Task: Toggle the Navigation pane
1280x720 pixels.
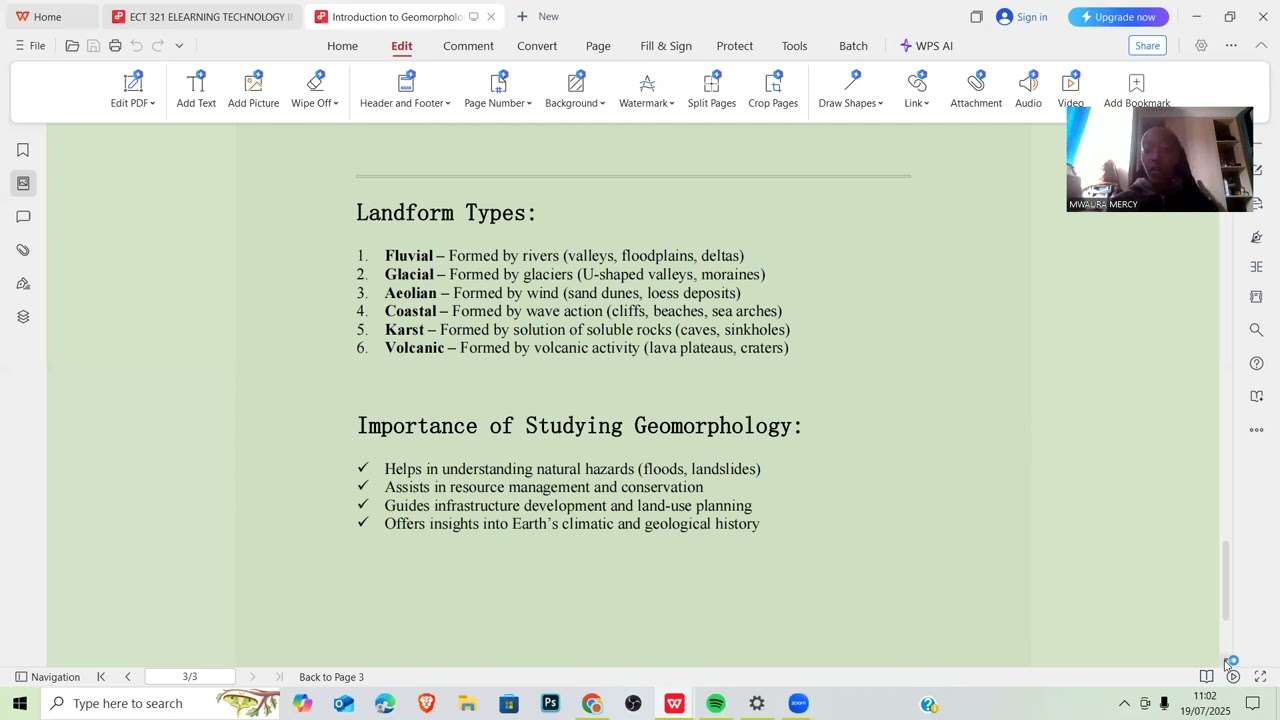Action: click(x=47, y=677)
